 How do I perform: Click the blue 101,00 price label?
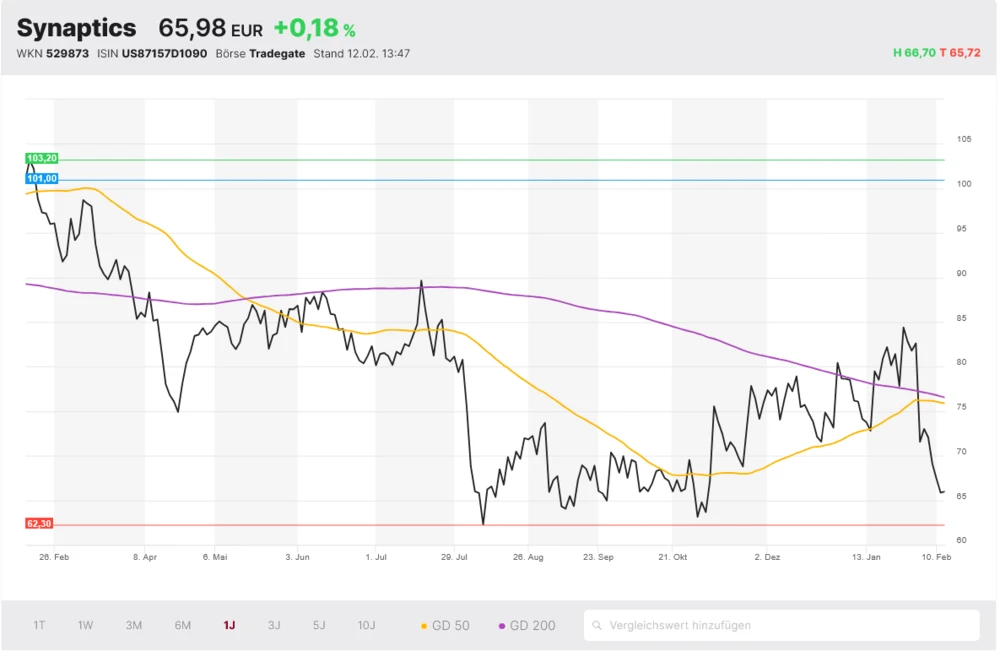(42, 179)
